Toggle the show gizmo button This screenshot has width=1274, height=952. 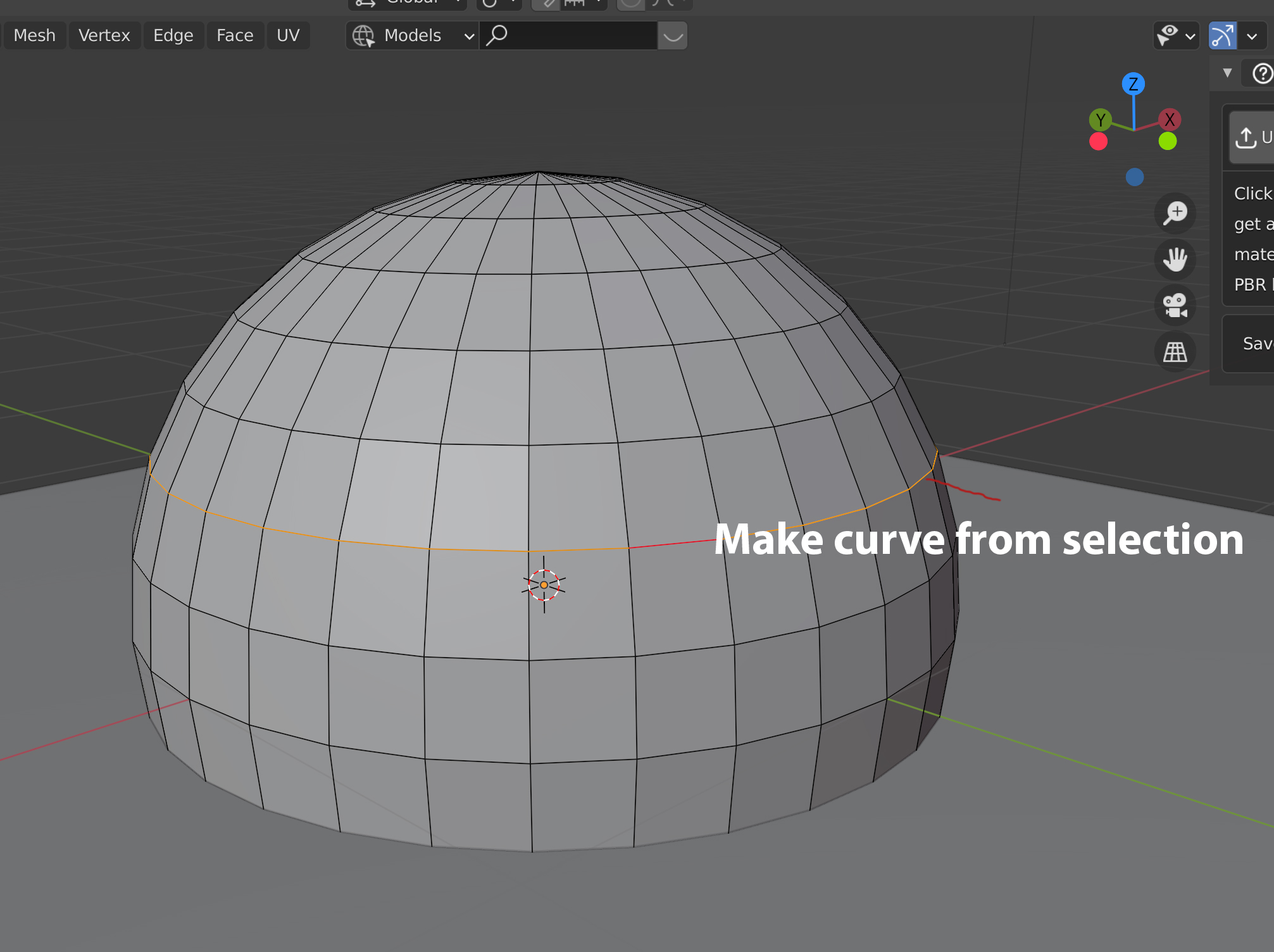[x=1222, y=35]
